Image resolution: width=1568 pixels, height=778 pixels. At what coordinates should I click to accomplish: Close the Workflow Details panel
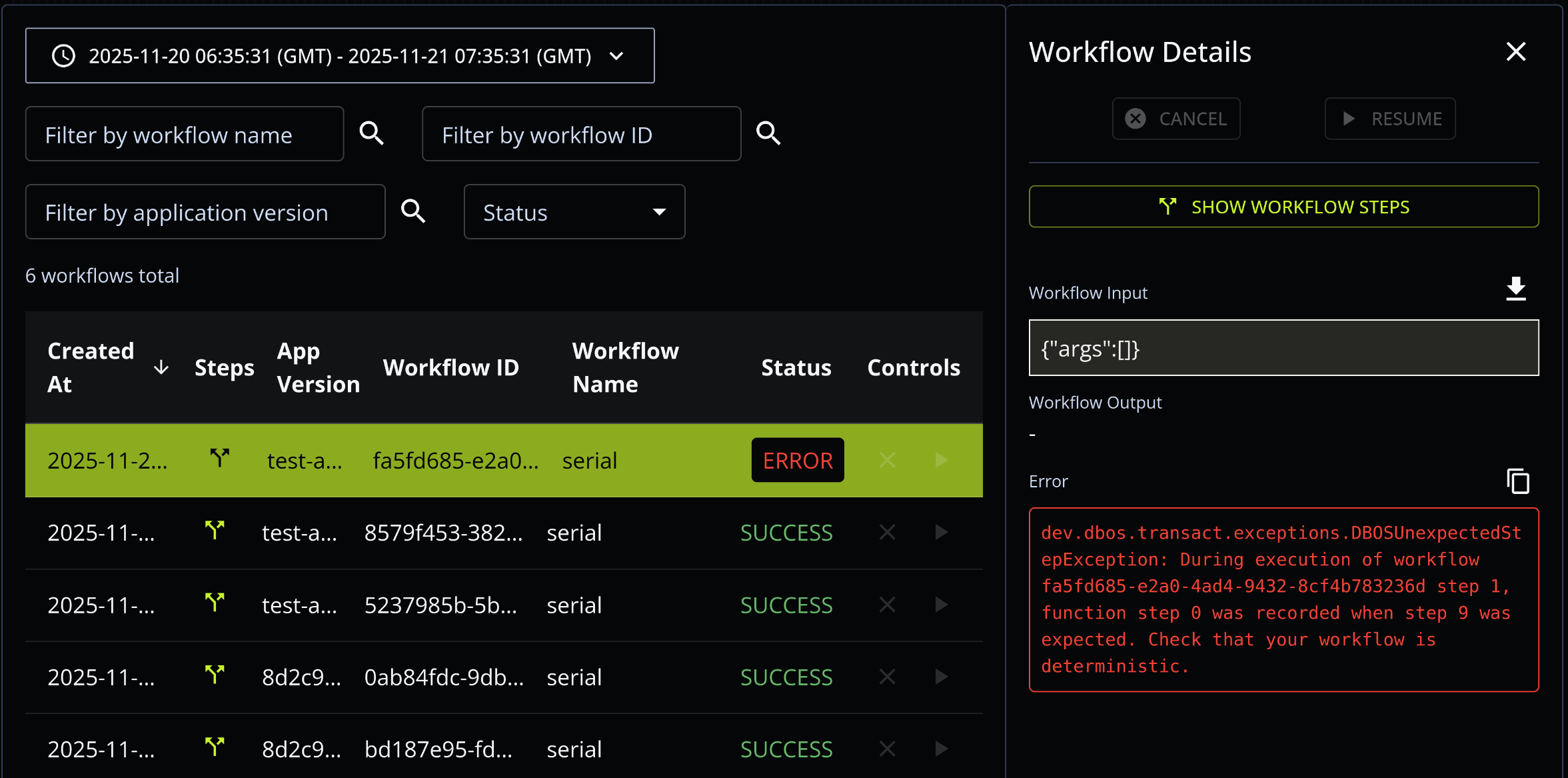point(1515,52)
